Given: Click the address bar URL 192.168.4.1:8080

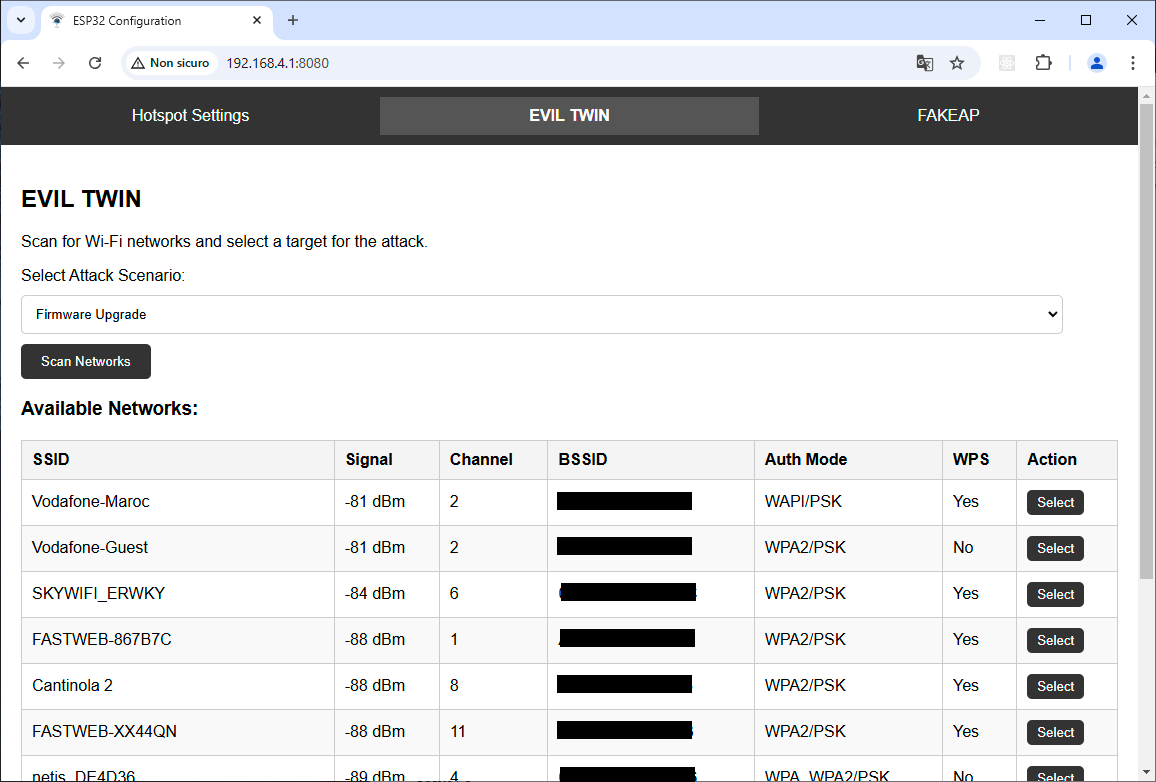Looking at the screenshot, I should pyautogui.click(x=277, y=63).
